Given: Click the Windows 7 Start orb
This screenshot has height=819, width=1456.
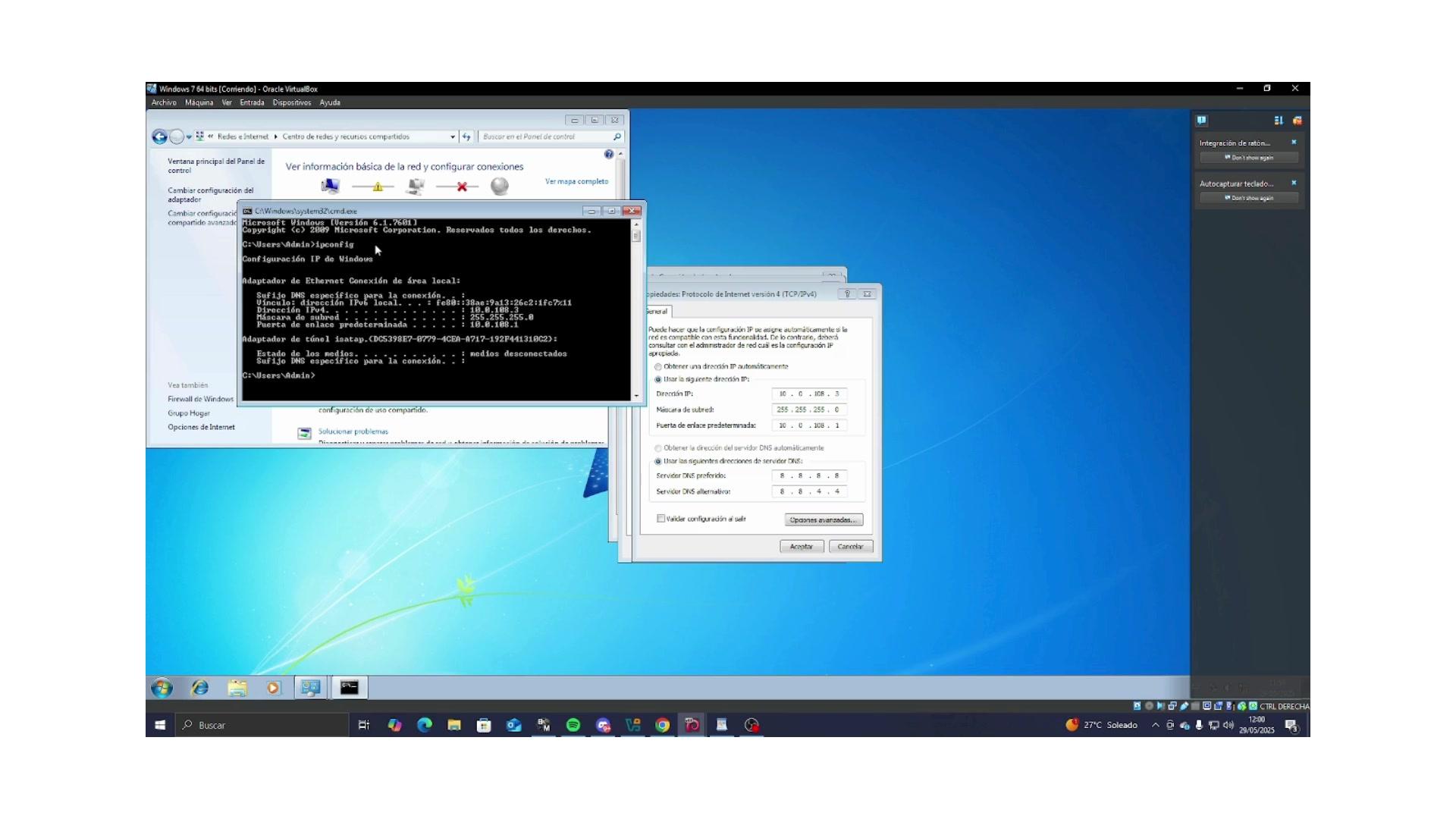Looking at the screenshot, I should tap(162, 688).
